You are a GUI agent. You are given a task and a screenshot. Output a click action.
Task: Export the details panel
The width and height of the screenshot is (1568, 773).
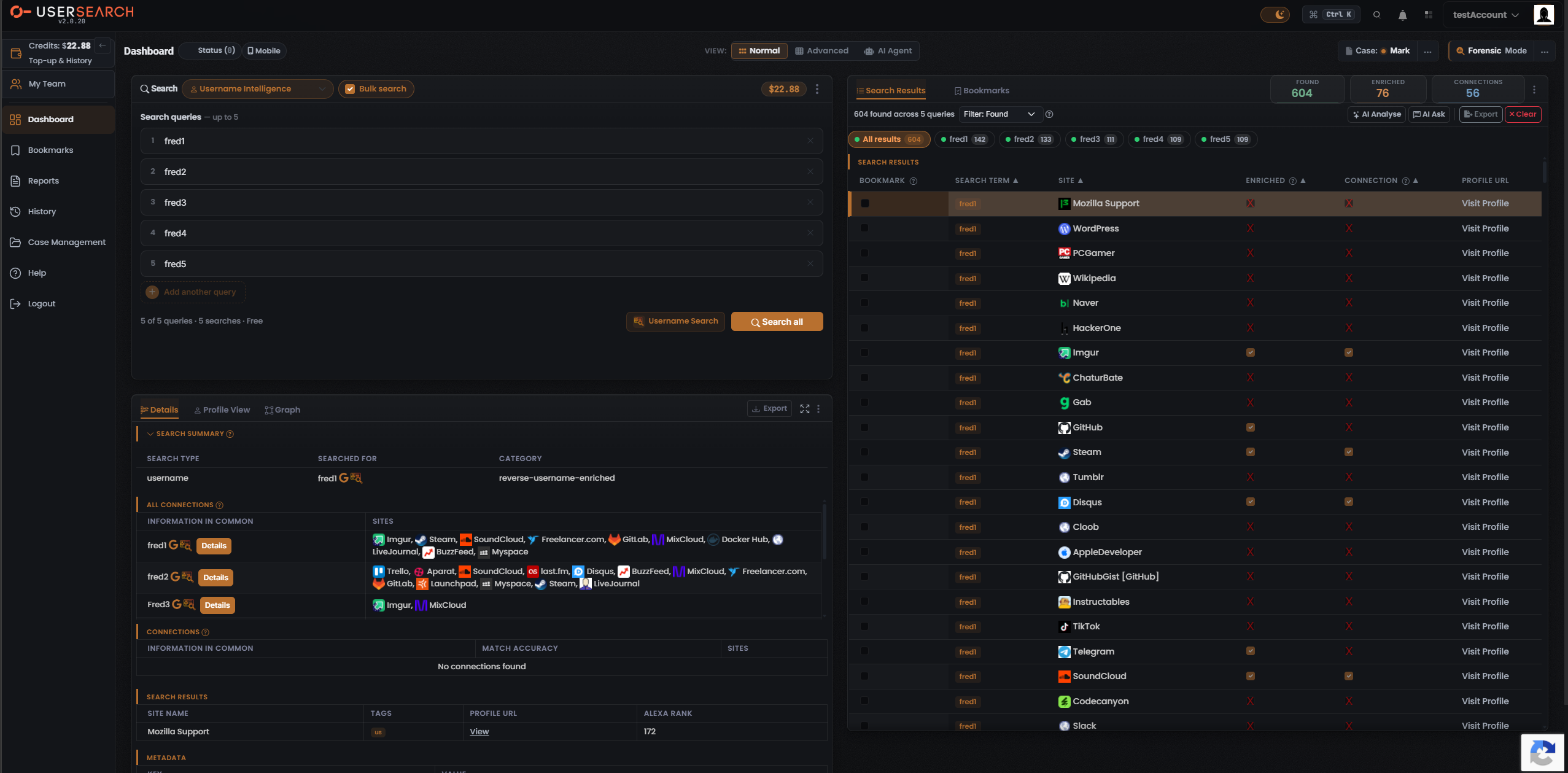[769, 408]
